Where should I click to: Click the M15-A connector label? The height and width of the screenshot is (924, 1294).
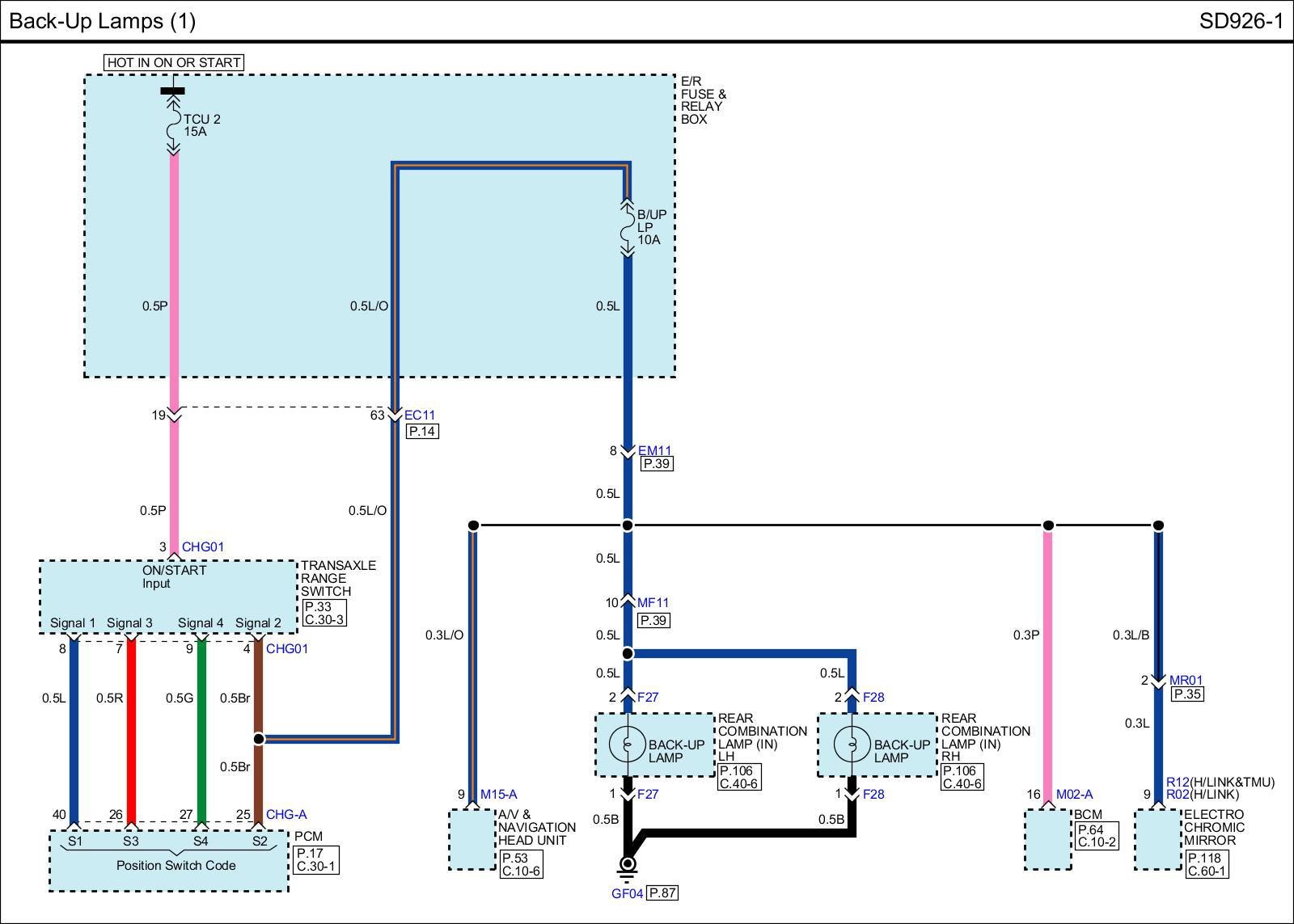(x=498, y=795)
